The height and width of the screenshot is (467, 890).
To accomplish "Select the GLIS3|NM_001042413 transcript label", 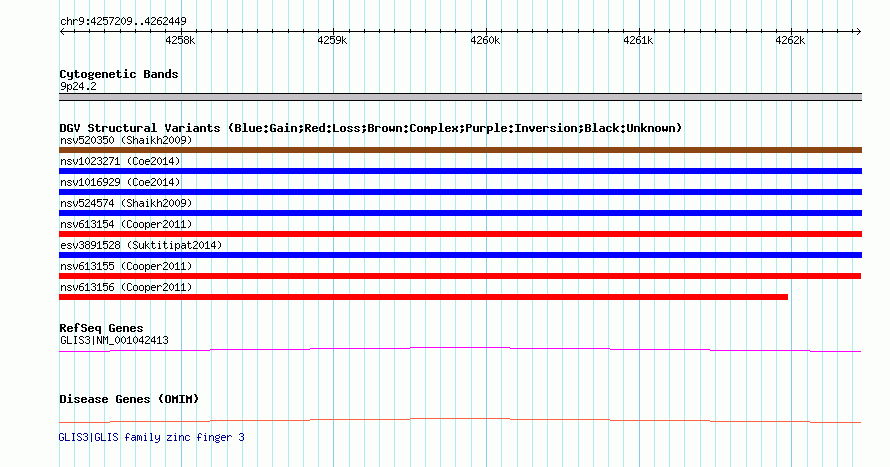I will click(x=114, y=340).
